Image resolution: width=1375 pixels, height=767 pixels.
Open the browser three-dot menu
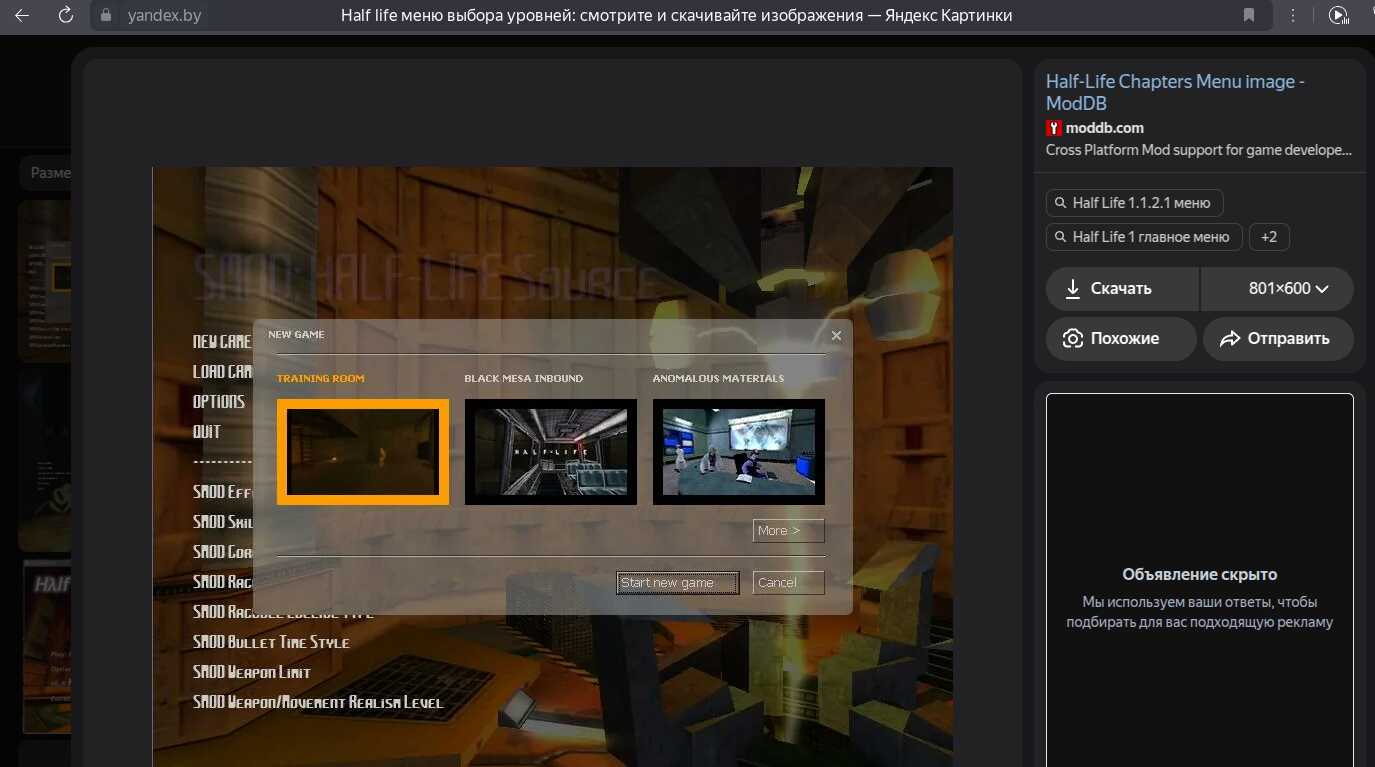[1293, 15]
